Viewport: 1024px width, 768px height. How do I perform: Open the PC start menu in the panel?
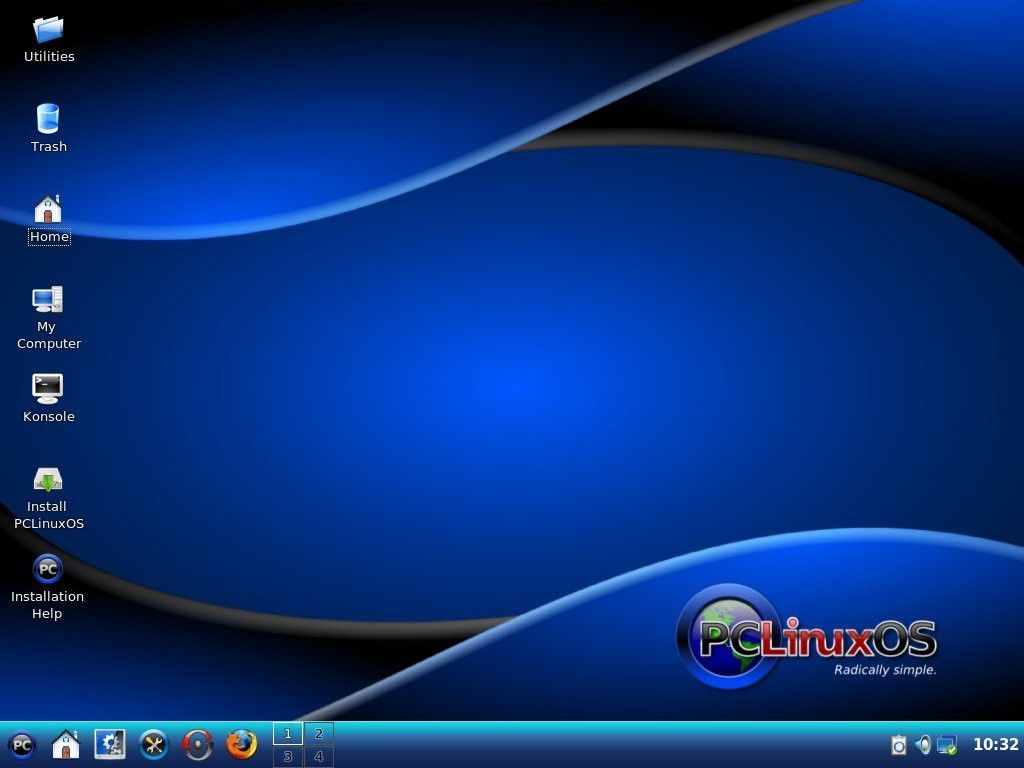coord(22,745)
